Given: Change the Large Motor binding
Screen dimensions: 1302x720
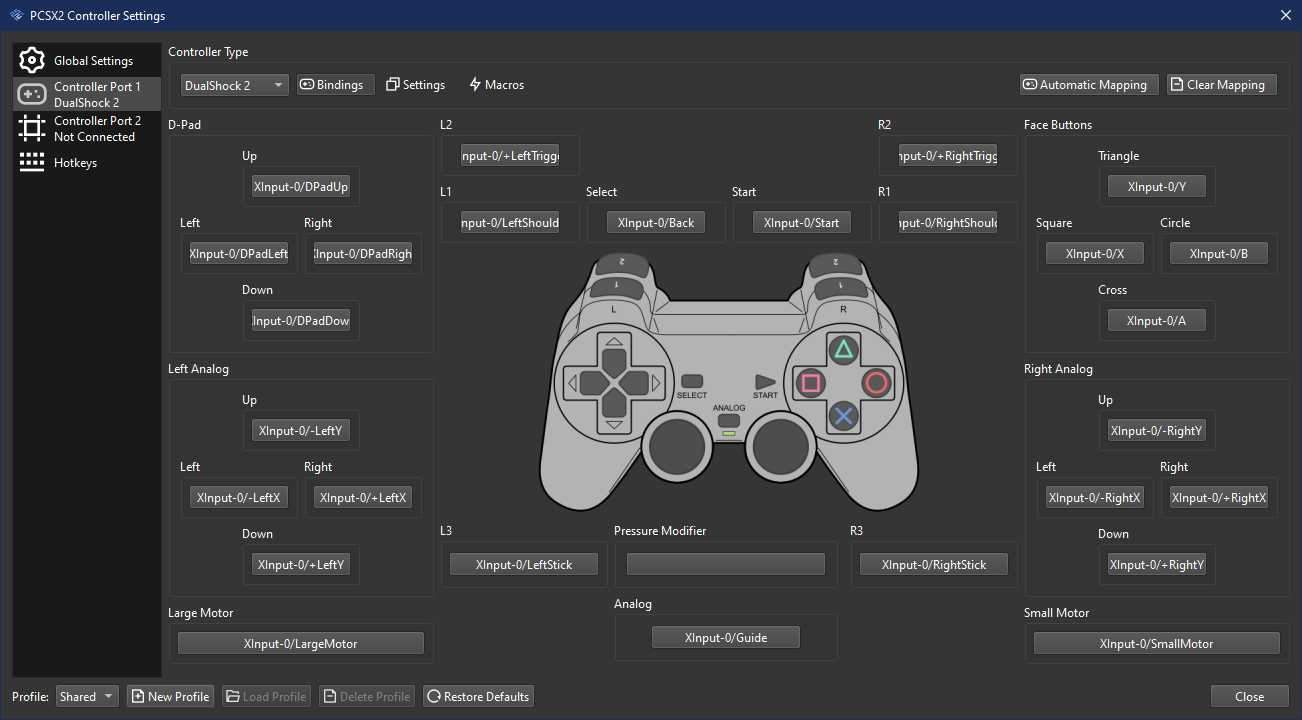Looking at the screenshot, I should (x=301, y=644).
